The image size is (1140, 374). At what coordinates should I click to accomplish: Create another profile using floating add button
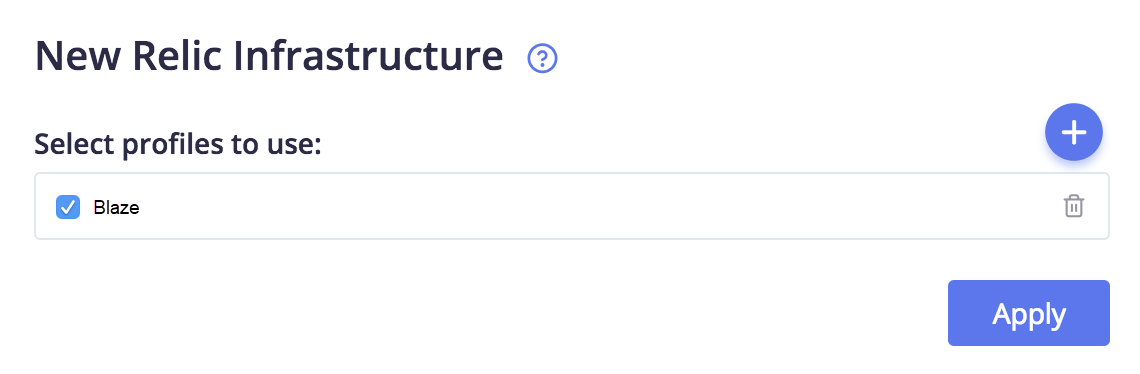pos(1074,132)
